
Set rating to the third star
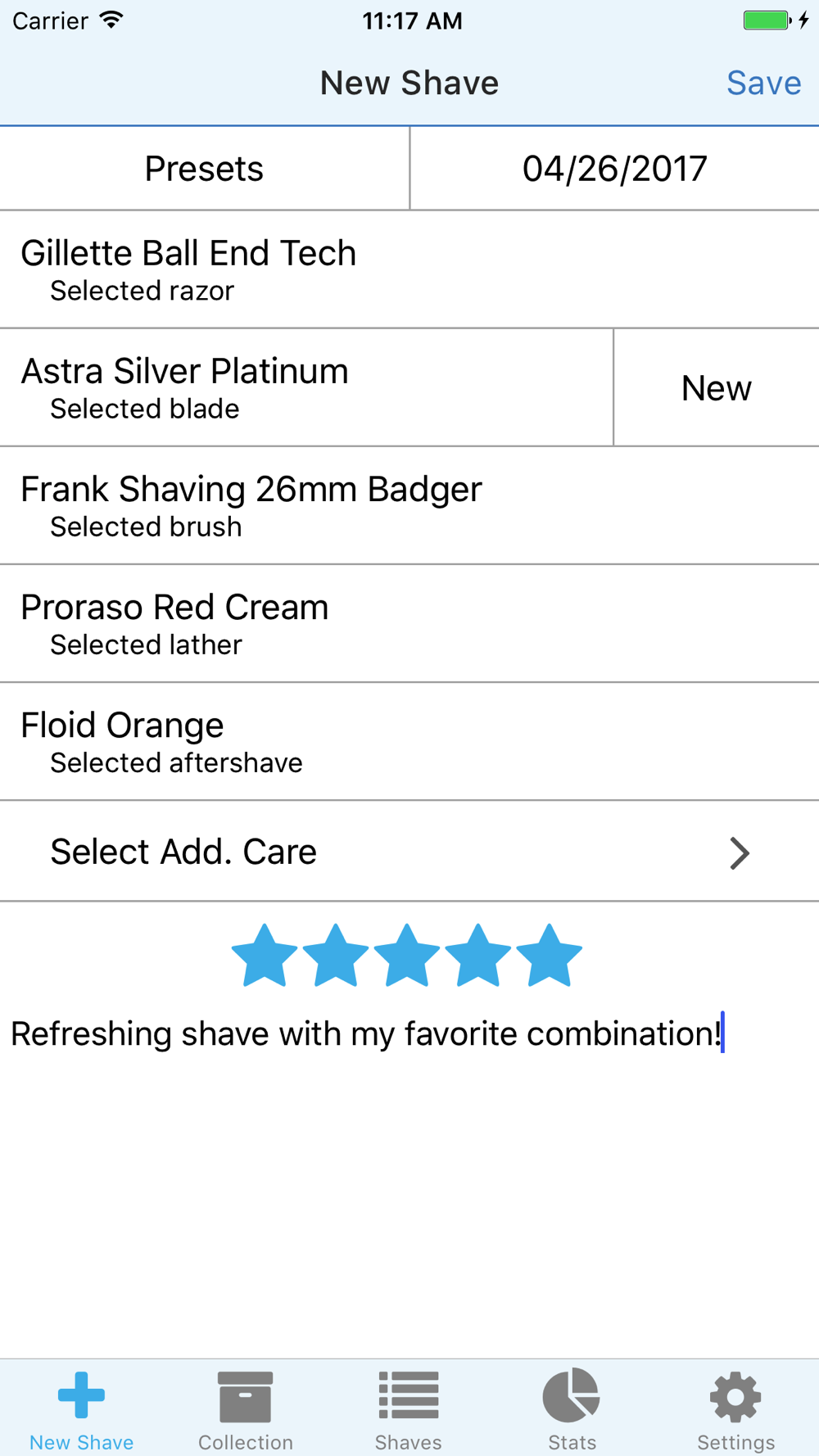(x=407, y=956)
